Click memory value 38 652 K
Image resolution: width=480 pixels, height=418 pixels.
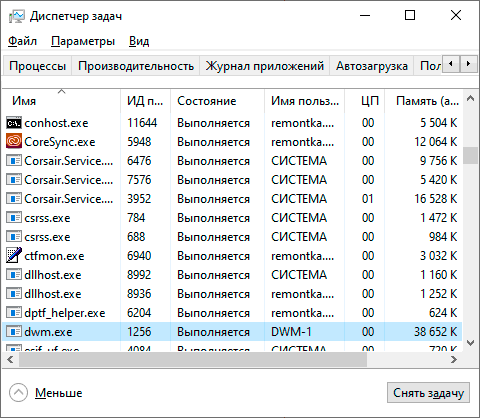436,332
